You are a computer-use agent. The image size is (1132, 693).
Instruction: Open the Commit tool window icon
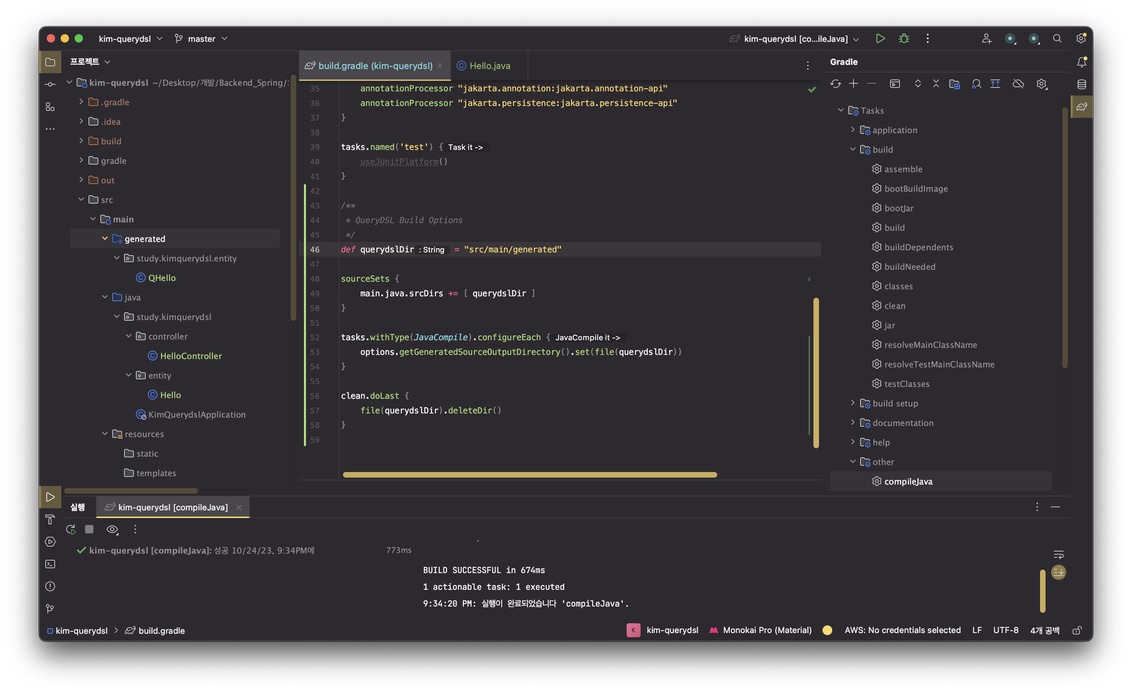click(50, 84)
